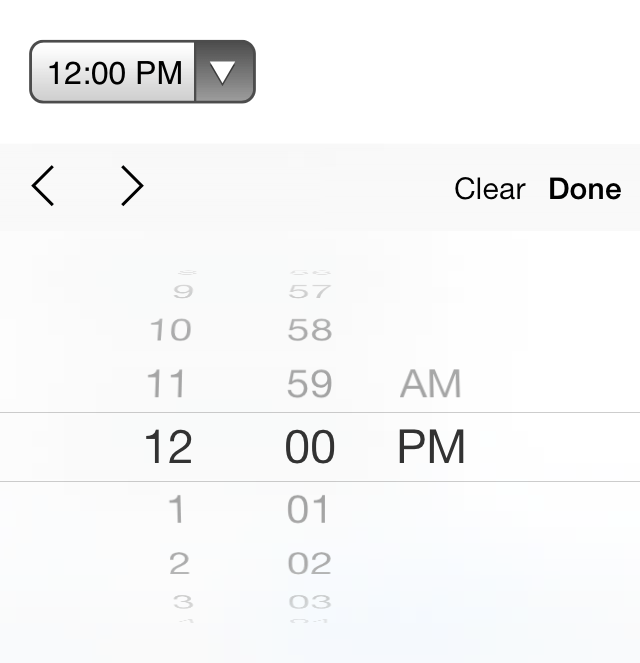Click the previous field left arrow
Viewport: 640px width, 663px height.
click(x=43, y=186)
